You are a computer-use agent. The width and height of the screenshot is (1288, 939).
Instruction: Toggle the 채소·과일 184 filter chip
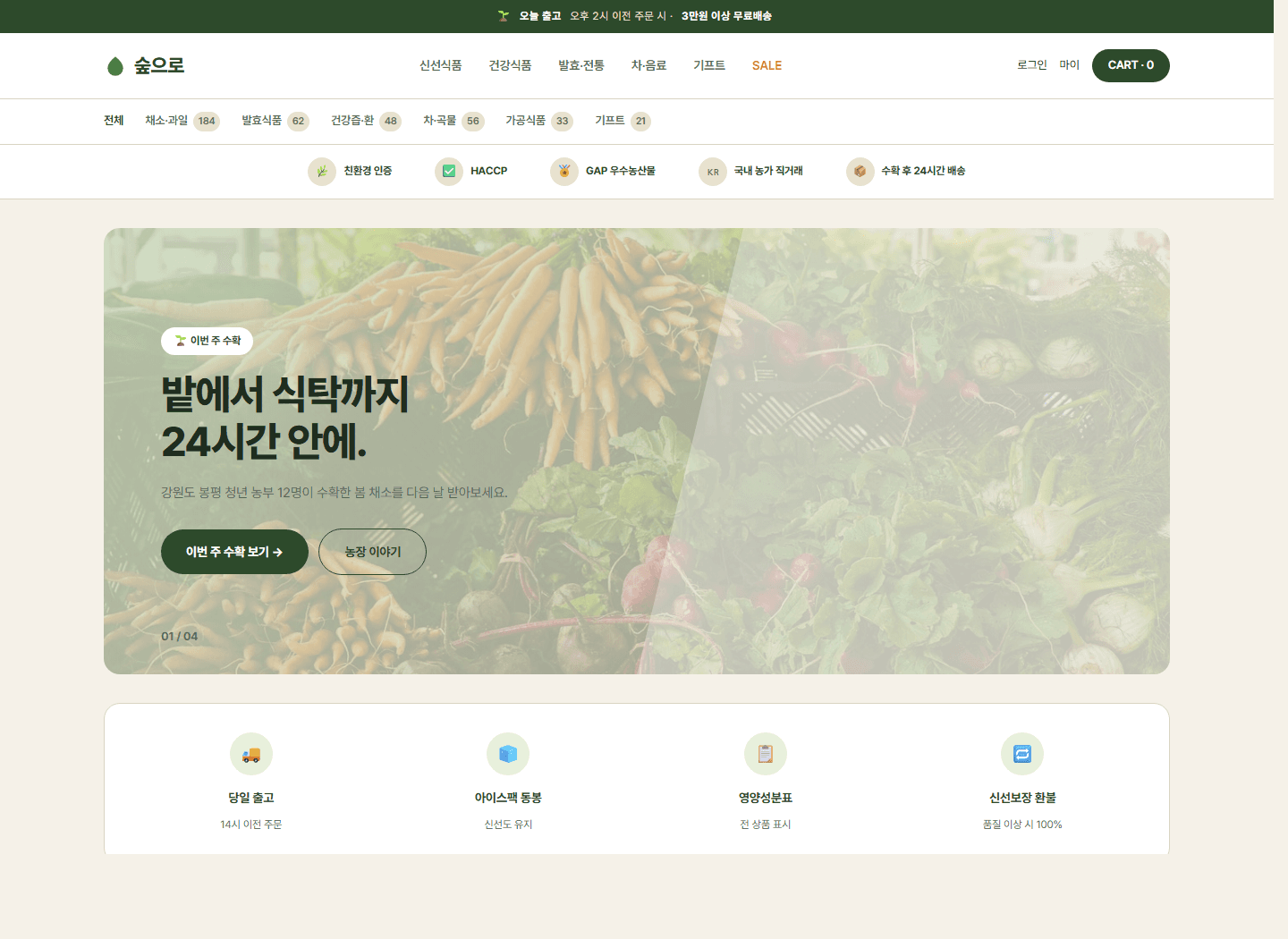point(181,121)
